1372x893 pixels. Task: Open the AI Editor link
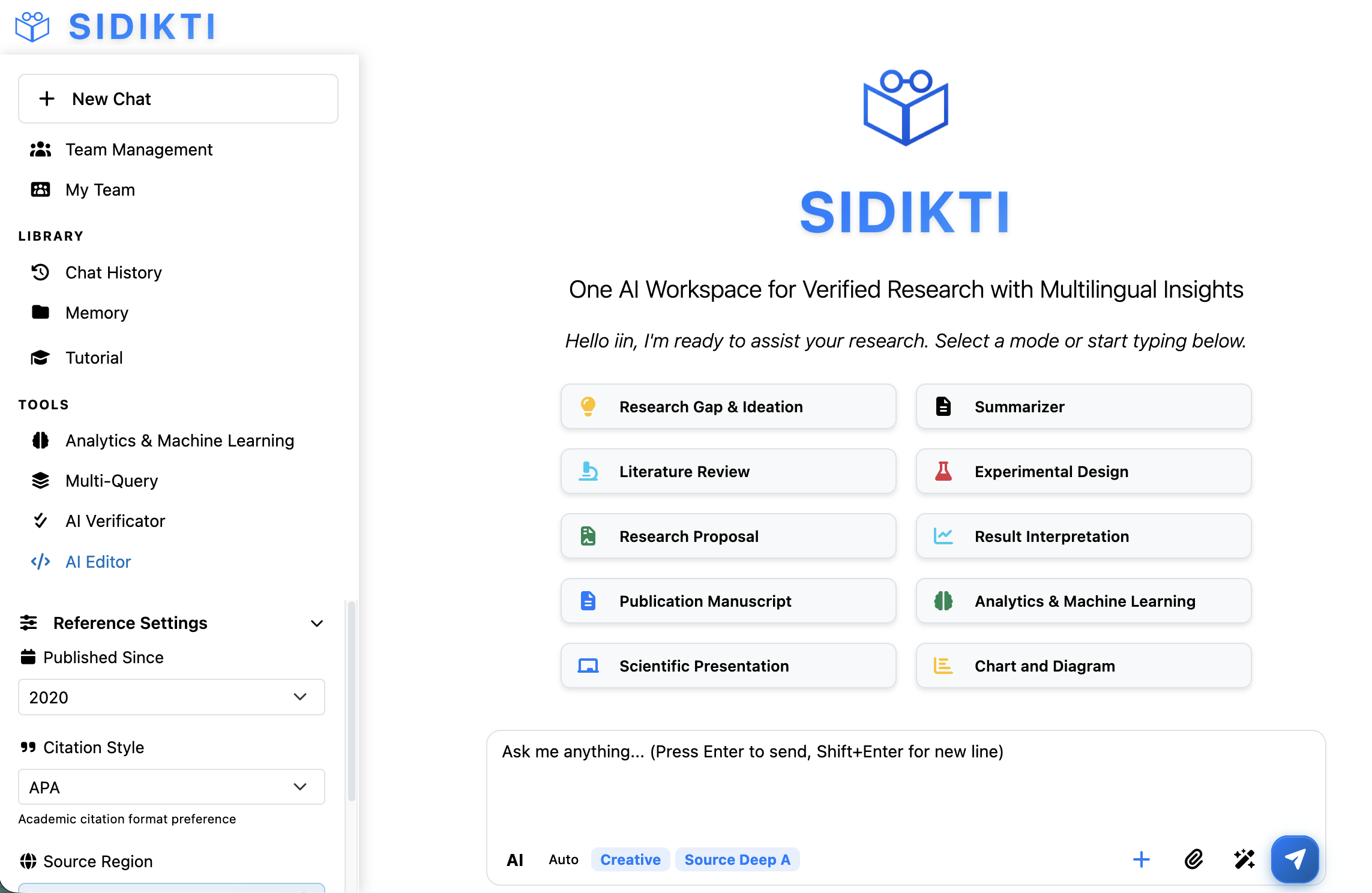point(98,562)
